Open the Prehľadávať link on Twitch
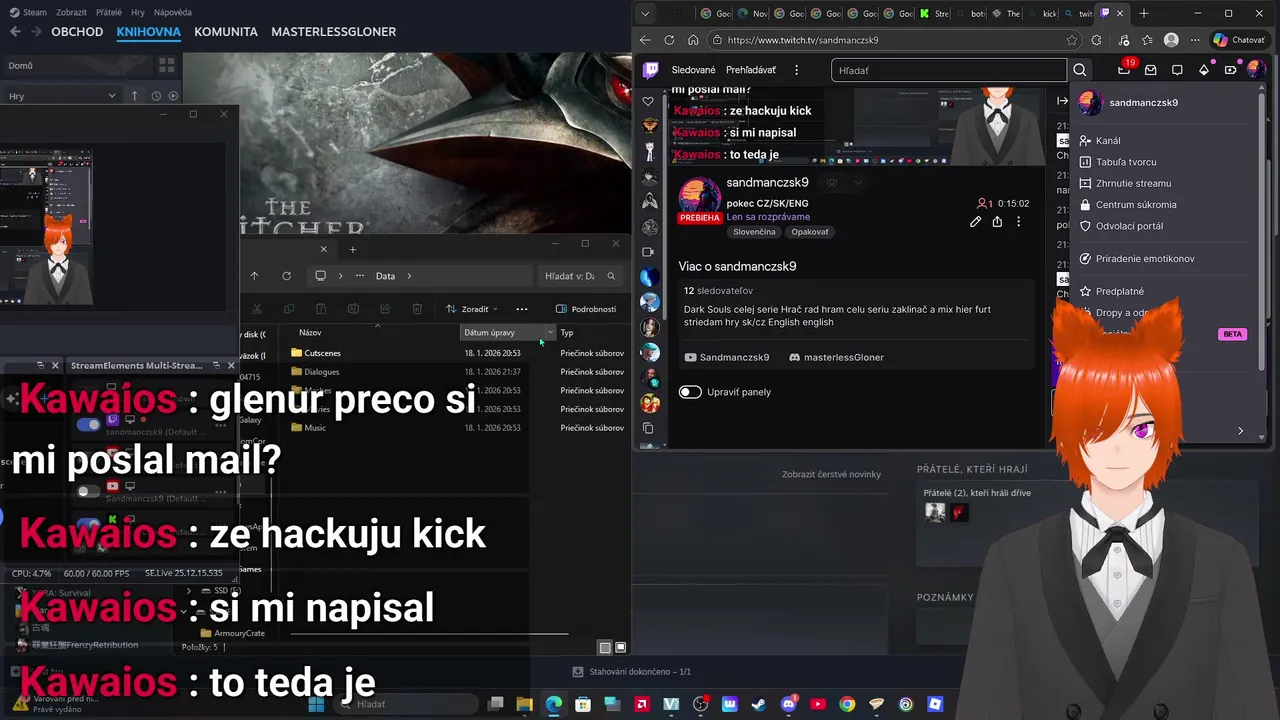The image size is (1280, 720). point(751,70)
